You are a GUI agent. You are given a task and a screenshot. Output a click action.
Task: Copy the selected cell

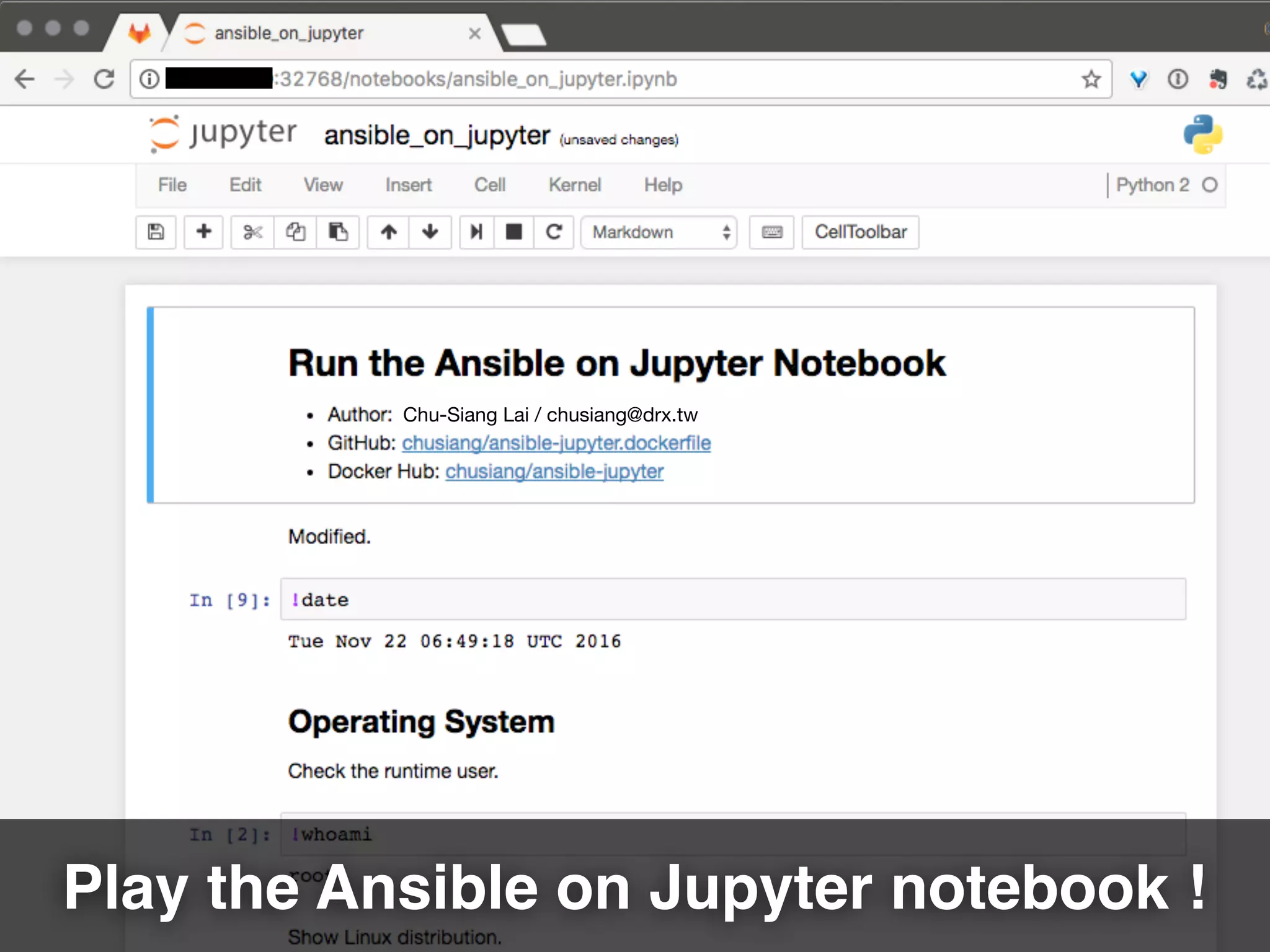point(295,232)
